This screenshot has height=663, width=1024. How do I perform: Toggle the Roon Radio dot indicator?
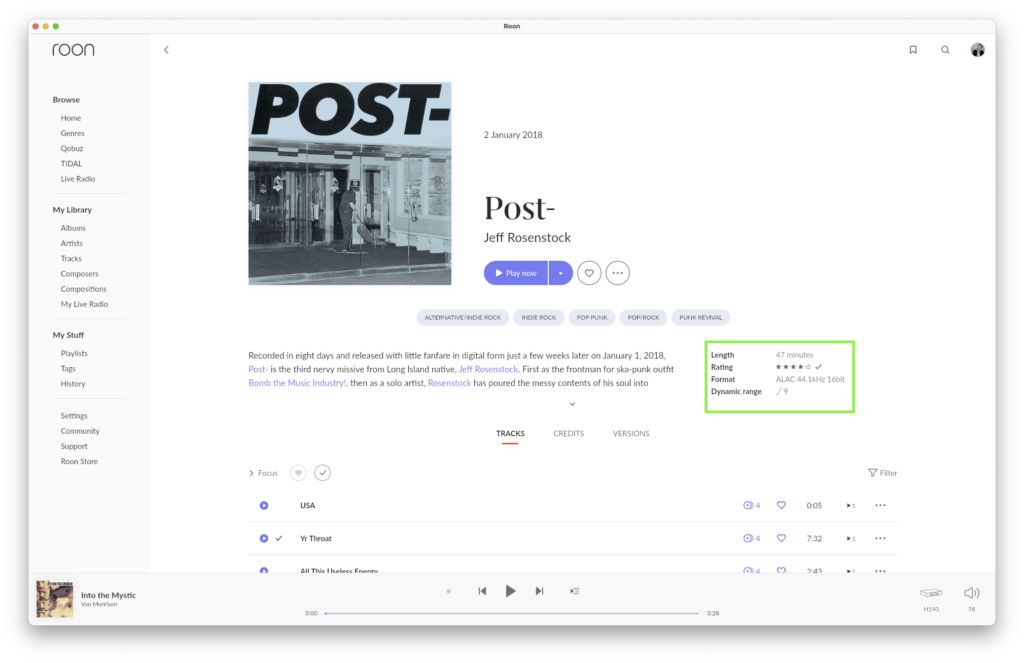[449, 591]
